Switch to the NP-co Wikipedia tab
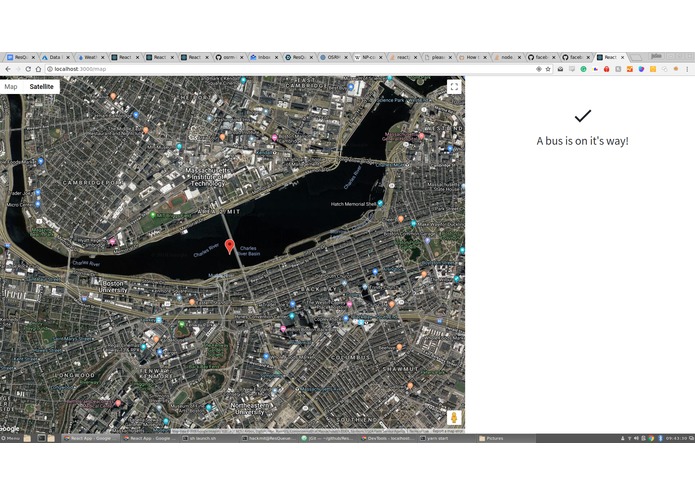Viewport: 695px width, 494px height. tap(368, 57)
